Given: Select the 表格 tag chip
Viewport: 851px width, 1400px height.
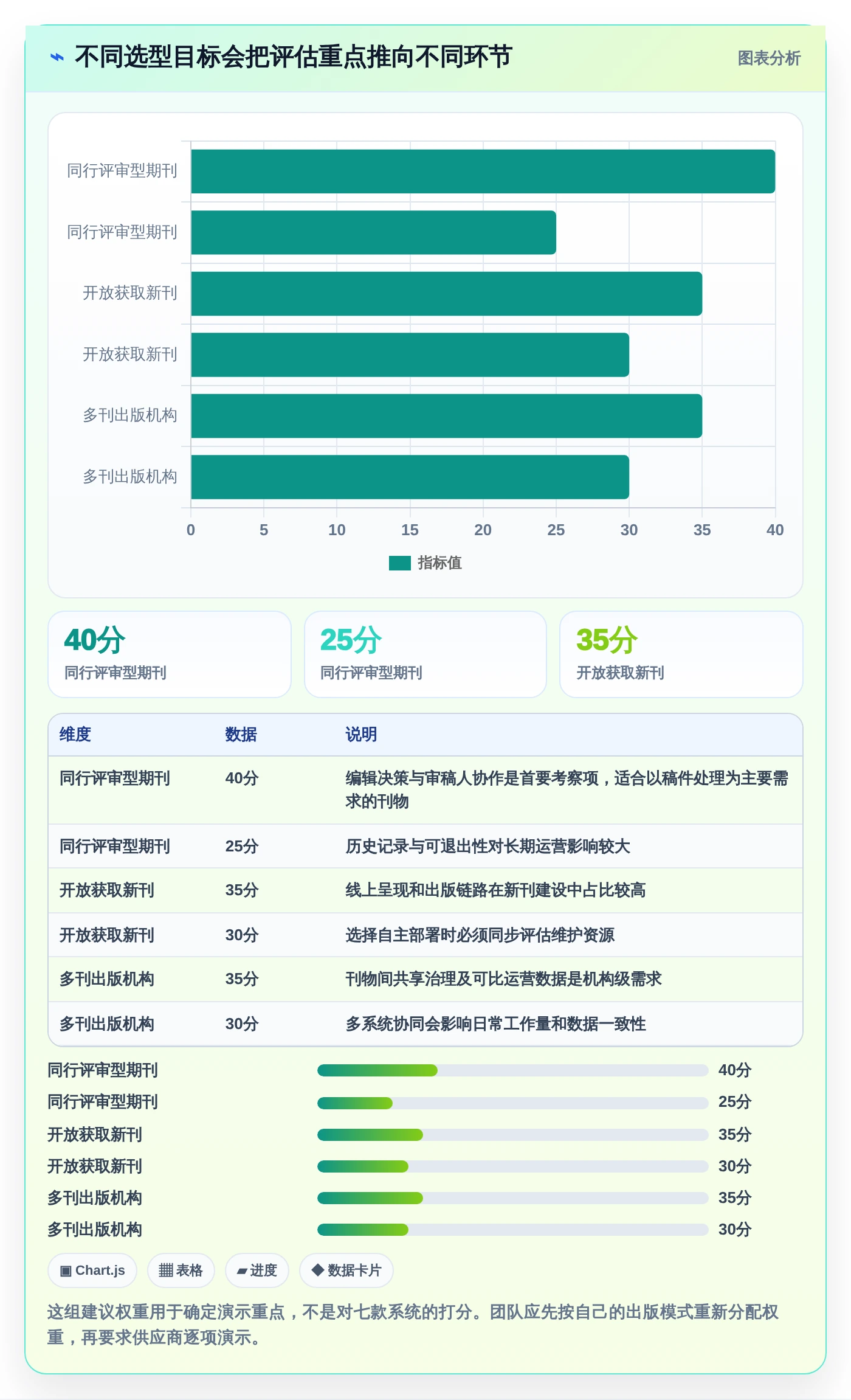Looking at the screenshot, I should point(181,1270).
